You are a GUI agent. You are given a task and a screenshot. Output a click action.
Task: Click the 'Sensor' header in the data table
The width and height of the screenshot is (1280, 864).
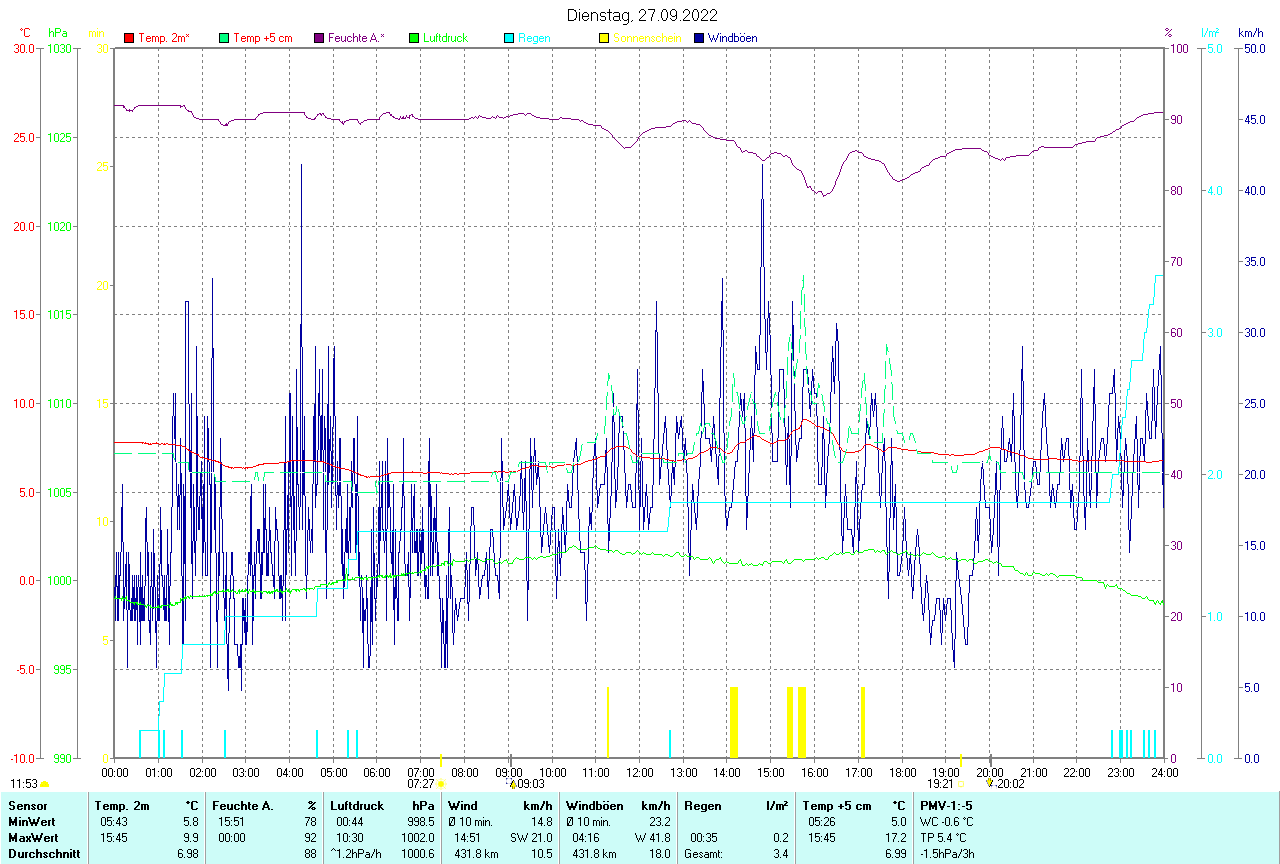click(x=27, y=805)
